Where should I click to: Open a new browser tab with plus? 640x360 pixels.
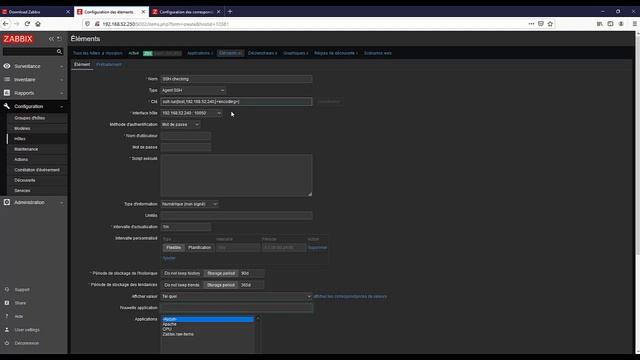(x=230, y=11)
